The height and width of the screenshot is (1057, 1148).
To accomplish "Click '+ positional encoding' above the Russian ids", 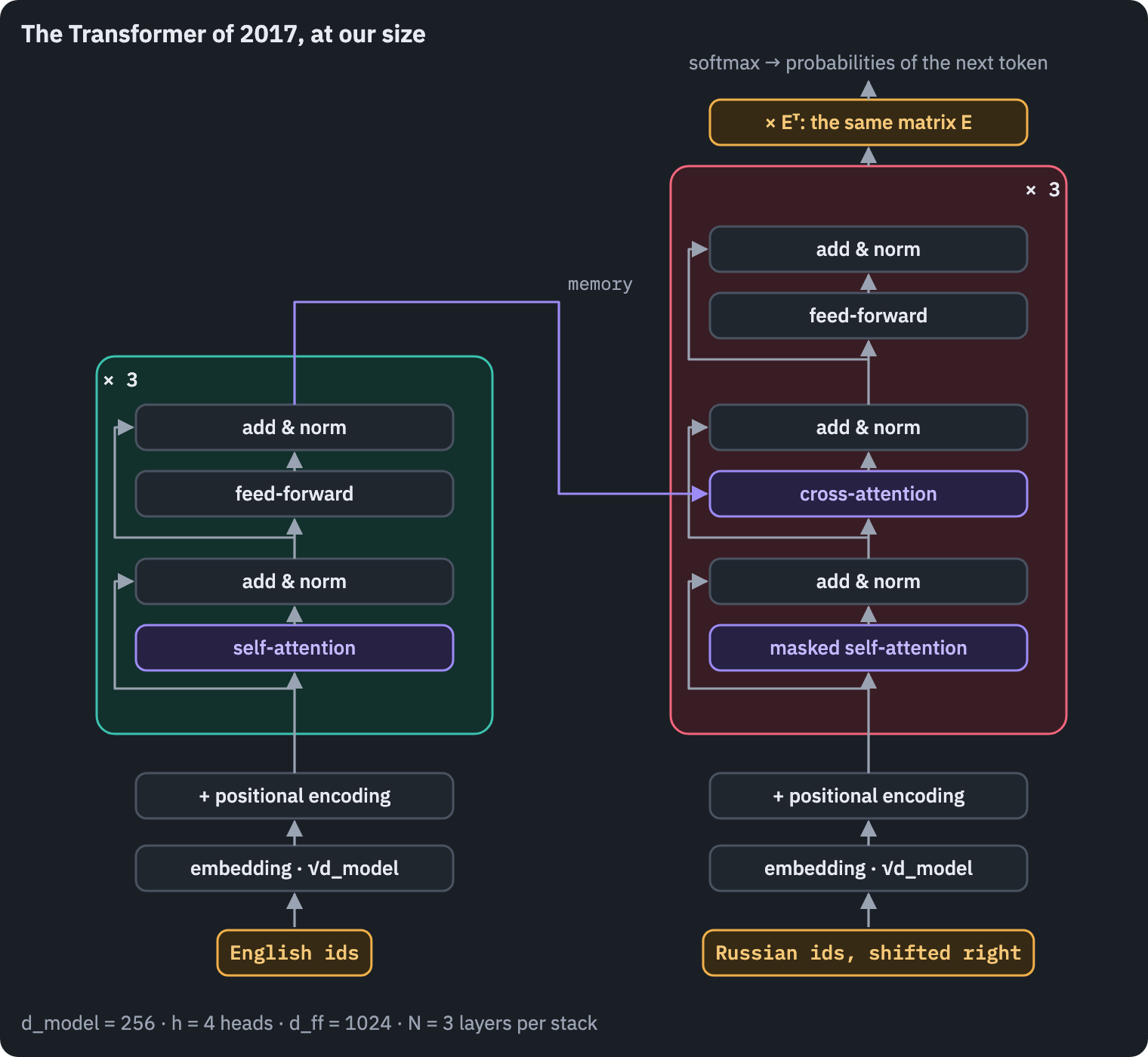I will pyautogui.click(x=869, y=796).
